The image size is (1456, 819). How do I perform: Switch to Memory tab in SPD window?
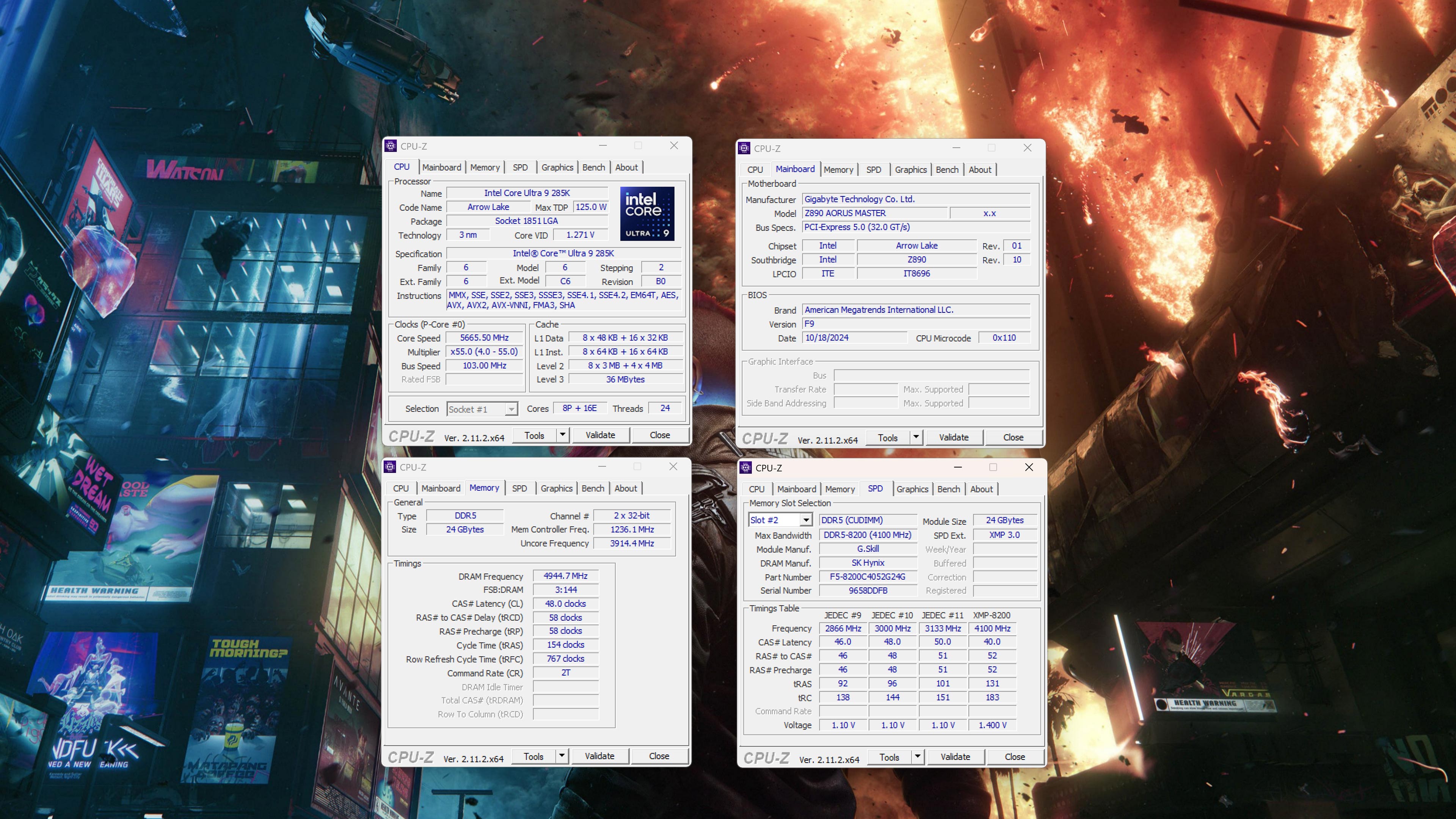click(839, 489)
